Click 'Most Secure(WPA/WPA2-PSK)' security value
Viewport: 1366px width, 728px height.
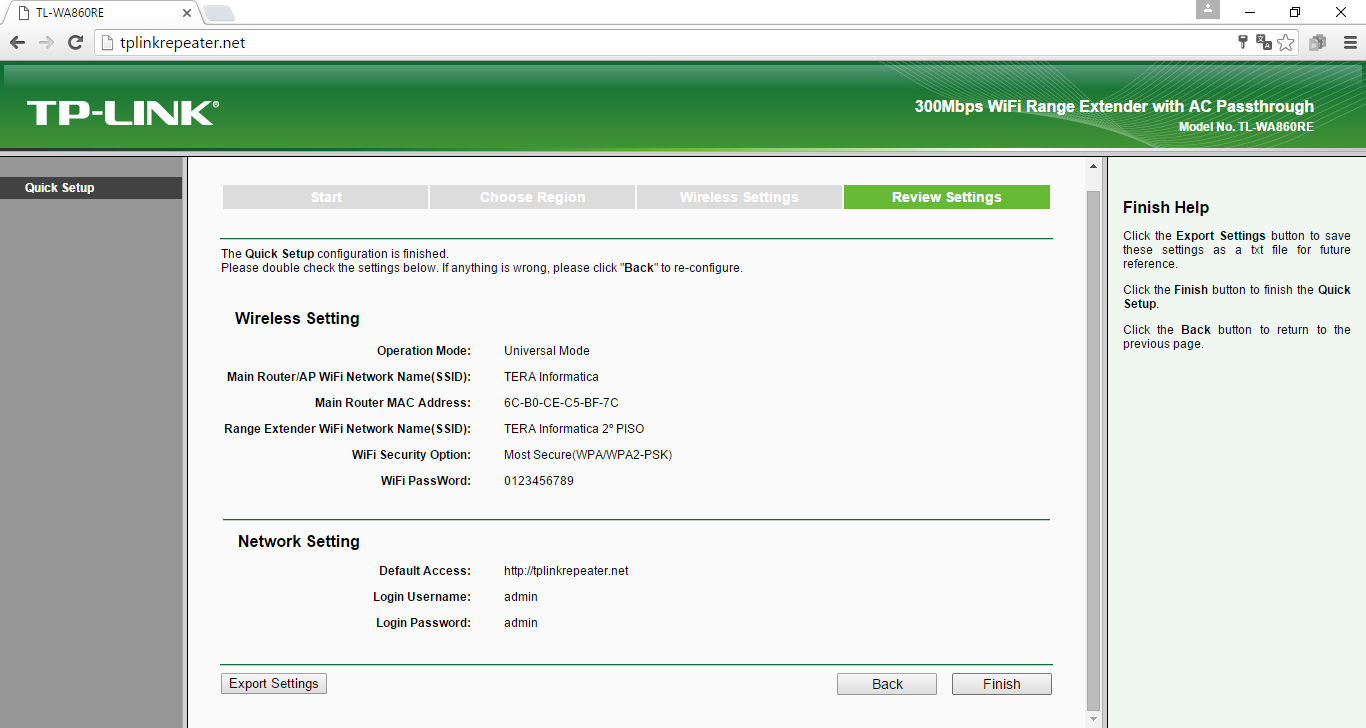coord(588,455)
